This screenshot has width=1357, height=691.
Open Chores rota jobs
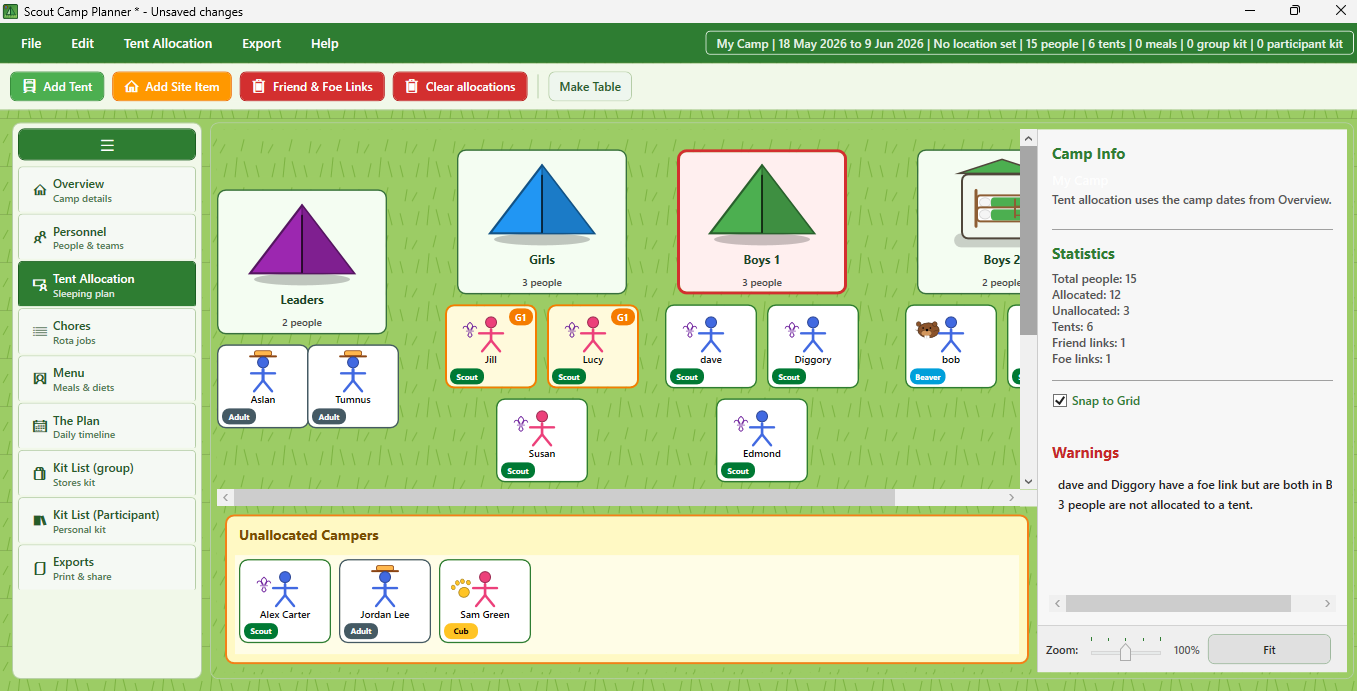tap(107, 332)
